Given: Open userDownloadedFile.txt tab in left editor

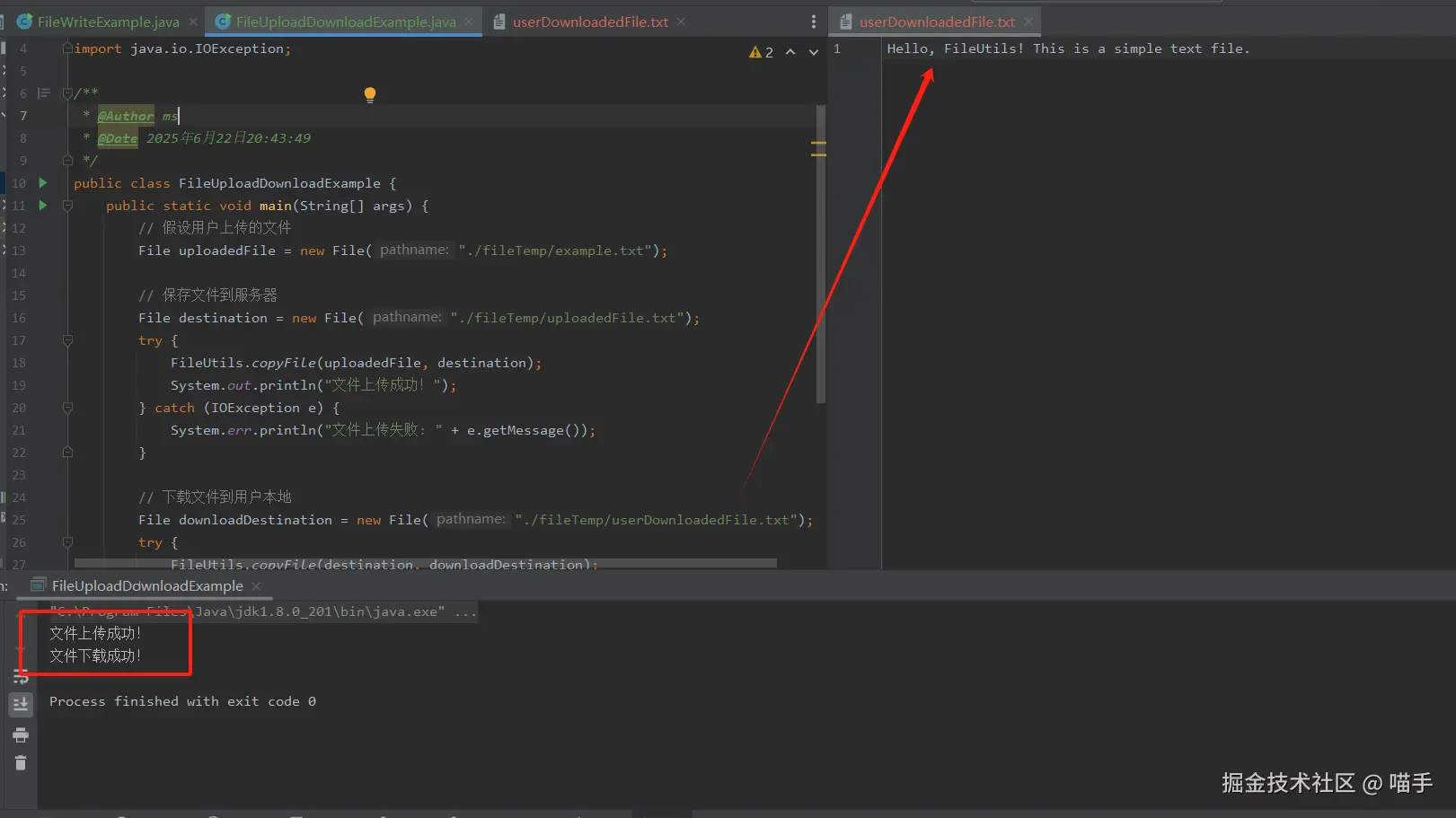Looking at the screenshot, I should (x=590, y=22).
